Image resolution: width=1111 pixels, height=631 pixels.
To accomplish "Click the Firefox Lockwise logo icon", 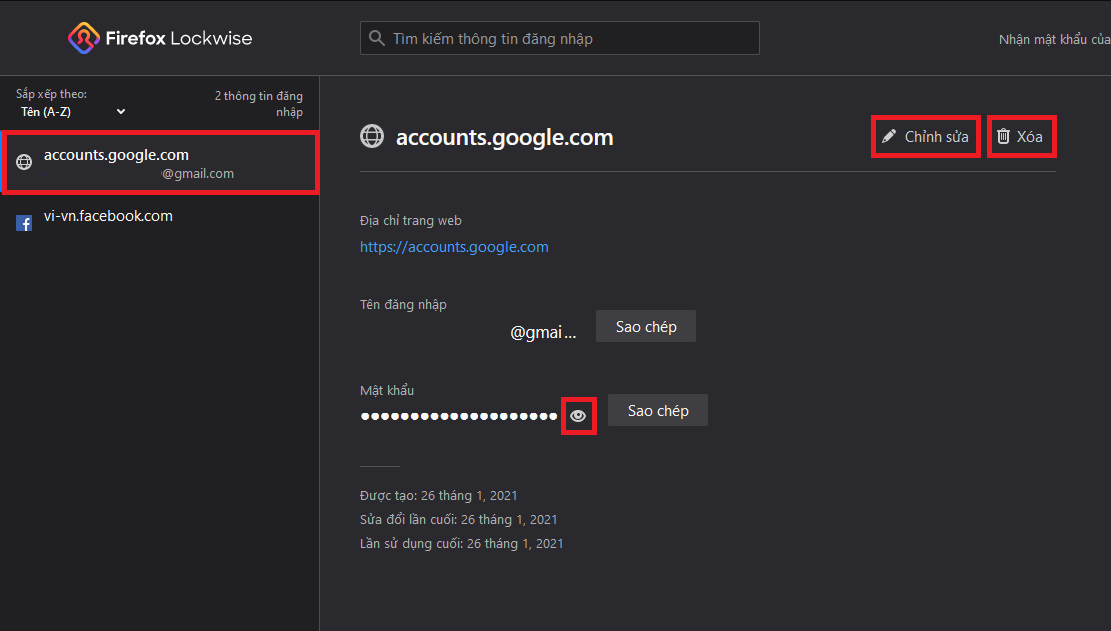I will coord(84,38).
